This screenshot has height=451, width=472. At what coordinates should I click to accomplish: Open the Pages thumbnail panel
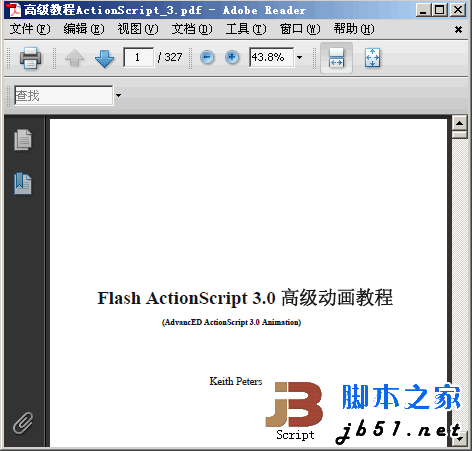pos(23,140)
